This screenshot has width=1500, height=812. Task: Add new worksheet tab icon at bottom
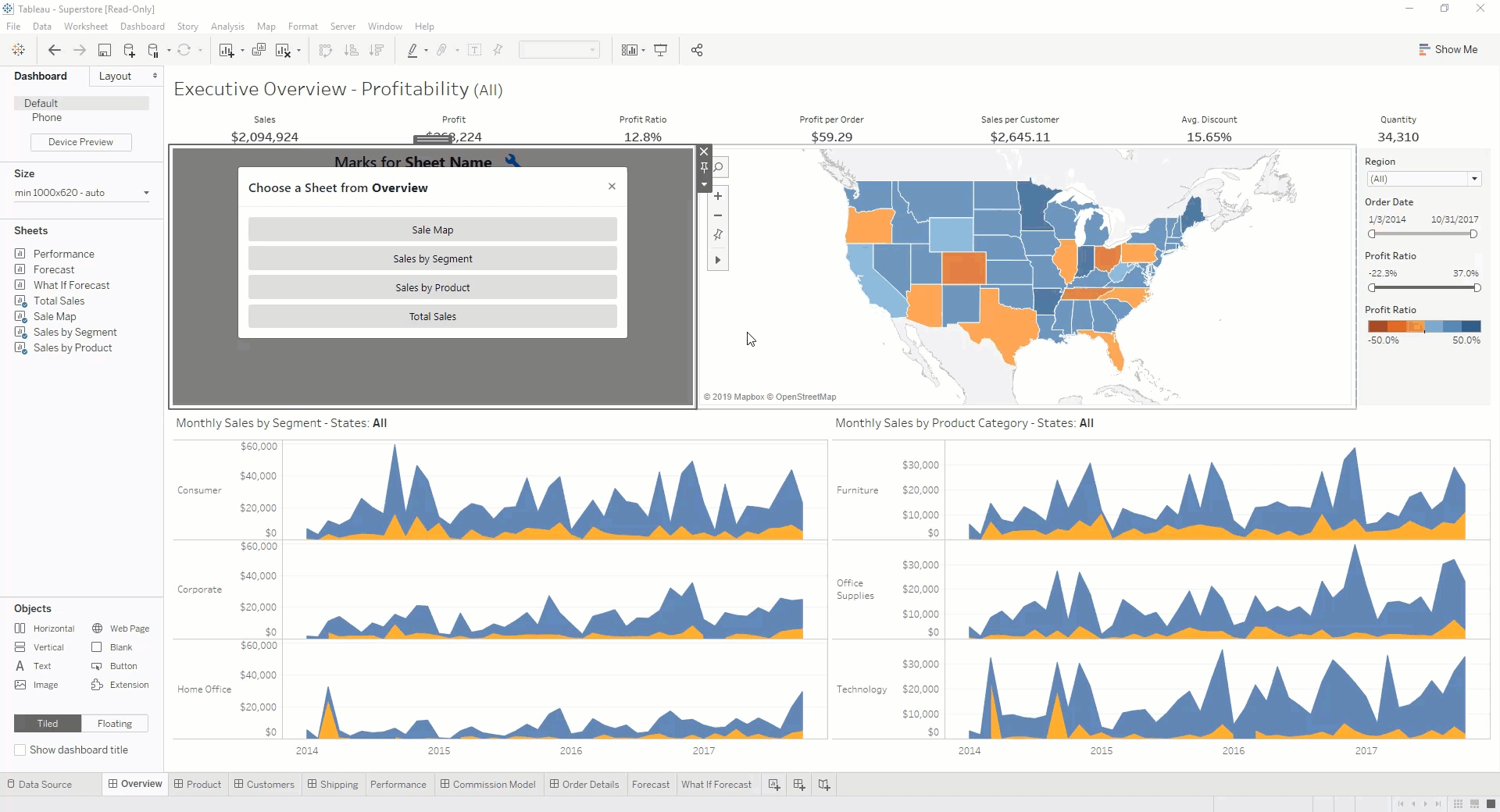pos(774,784)
